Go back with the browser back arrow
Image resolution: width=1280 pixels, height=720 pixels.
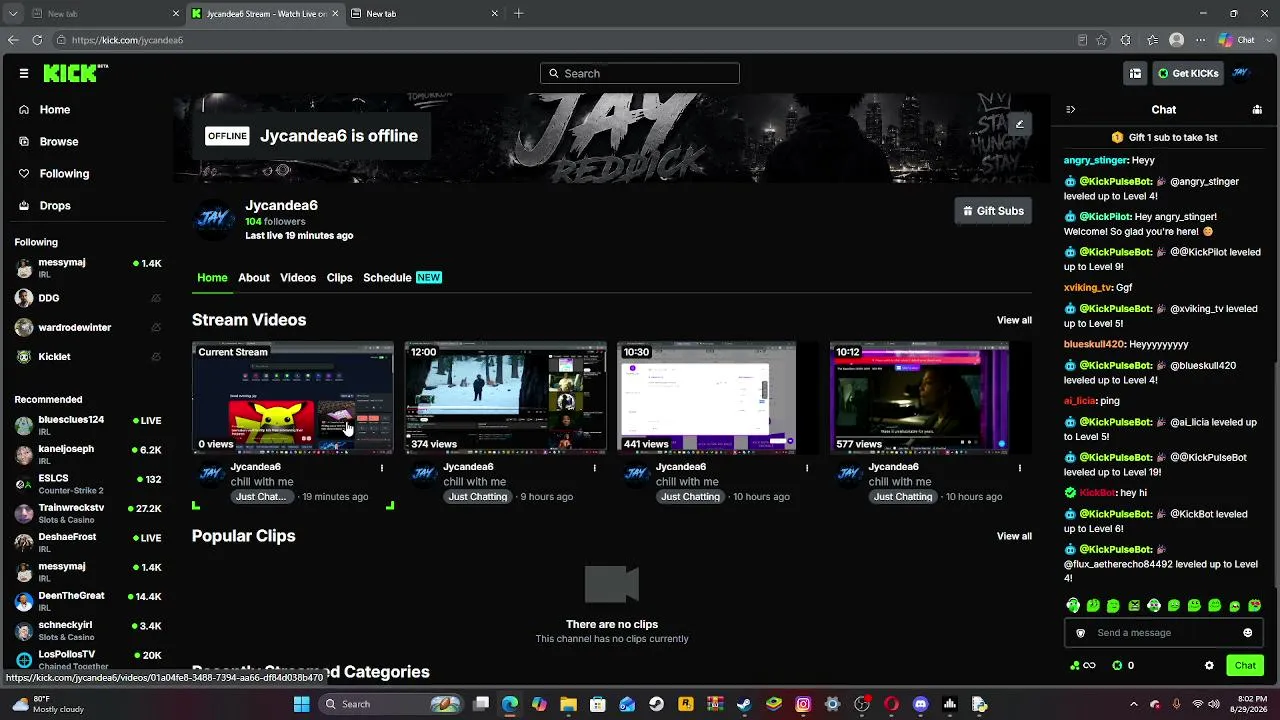(x=13, y=40)
